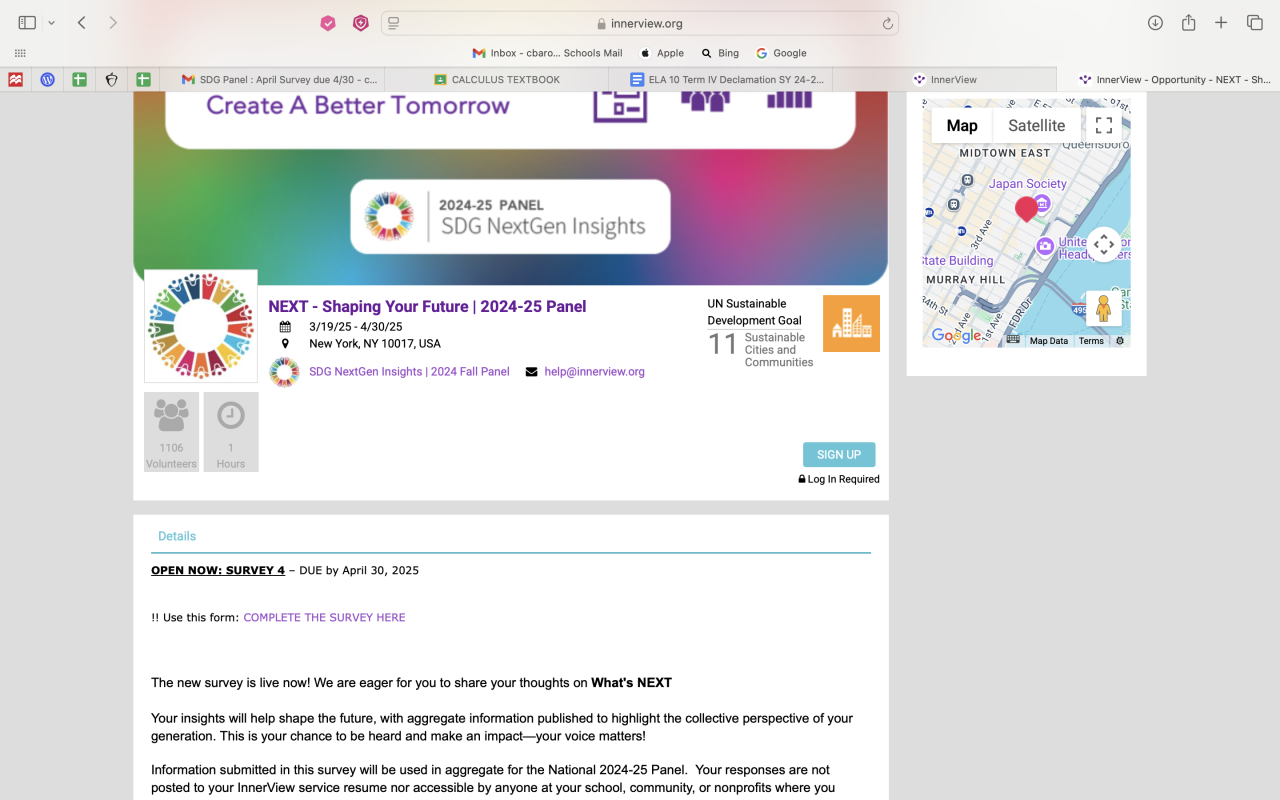The image size is (1280, 800).
Task: Click the small SDG wheel organization icon
Action: click(x=284, y=372)
